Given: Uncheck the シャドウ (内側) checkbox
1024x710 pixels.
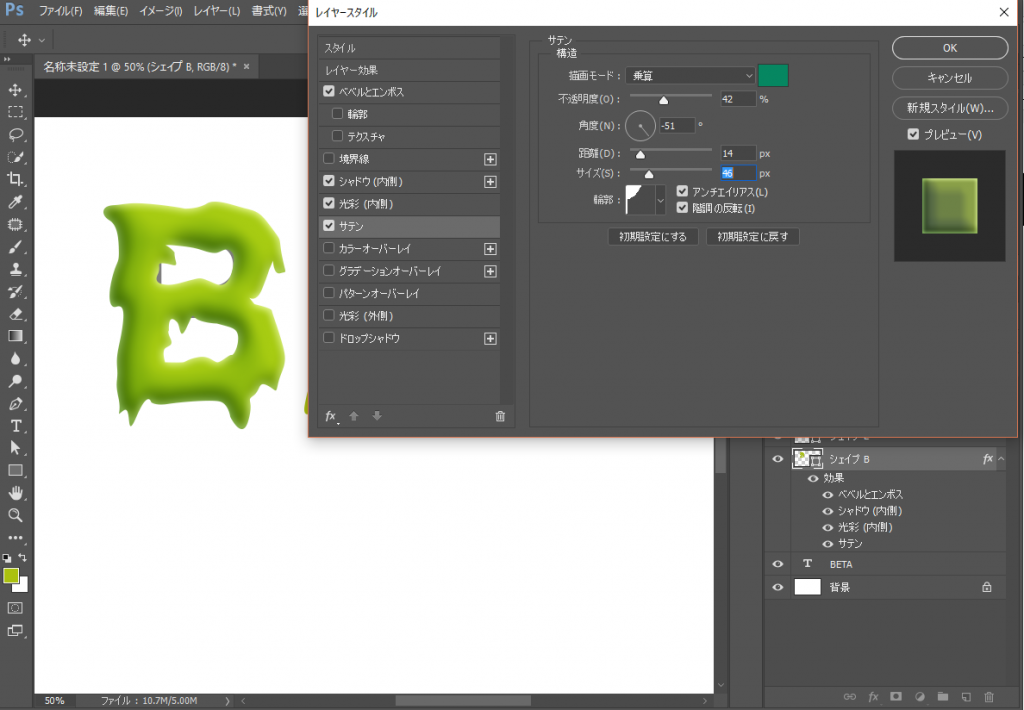Looking at the screenshot, I should pyautogui.click(x=329, y=181).
